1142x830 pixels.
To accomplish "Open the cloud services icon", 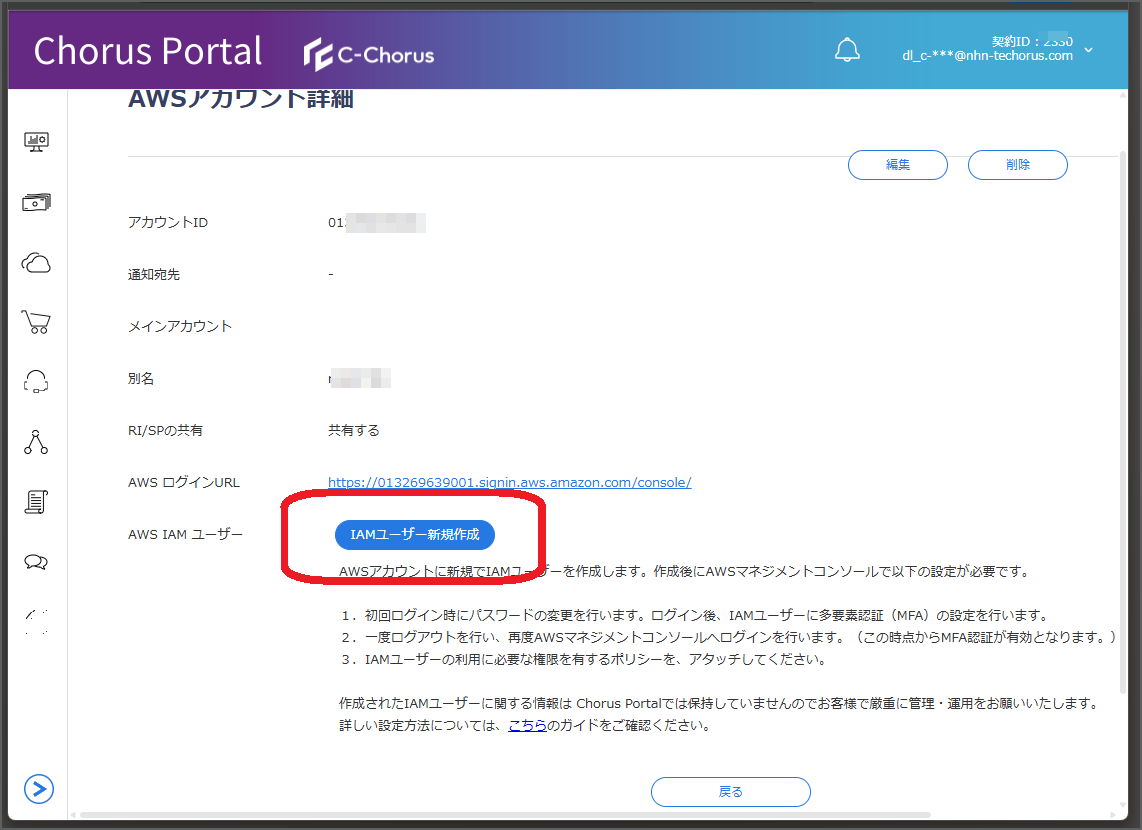I will [x=36, y=262].
